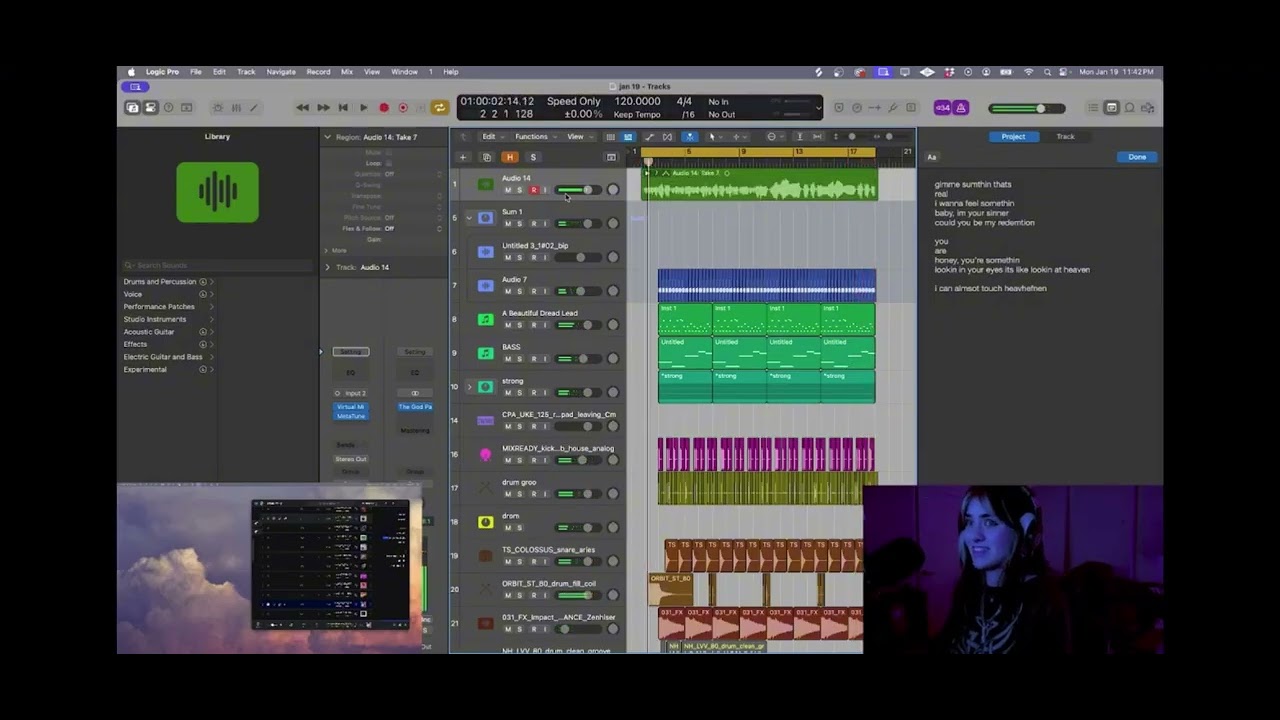
Task: Switch to the Project notes tab
Action: coord(1013,137)
